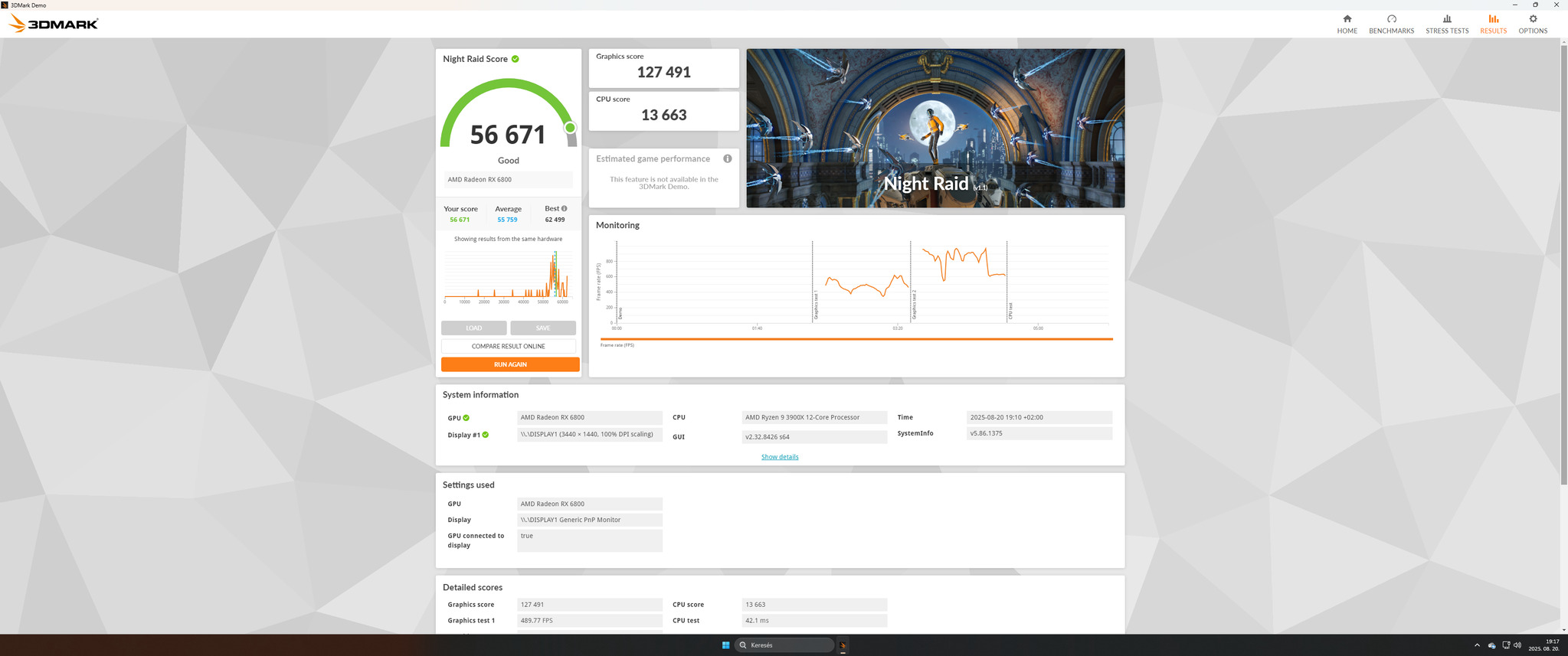This screenshot has width=1568, height=656.
Task: Click the CPU score value 13 663
Action: pos(664,115)
